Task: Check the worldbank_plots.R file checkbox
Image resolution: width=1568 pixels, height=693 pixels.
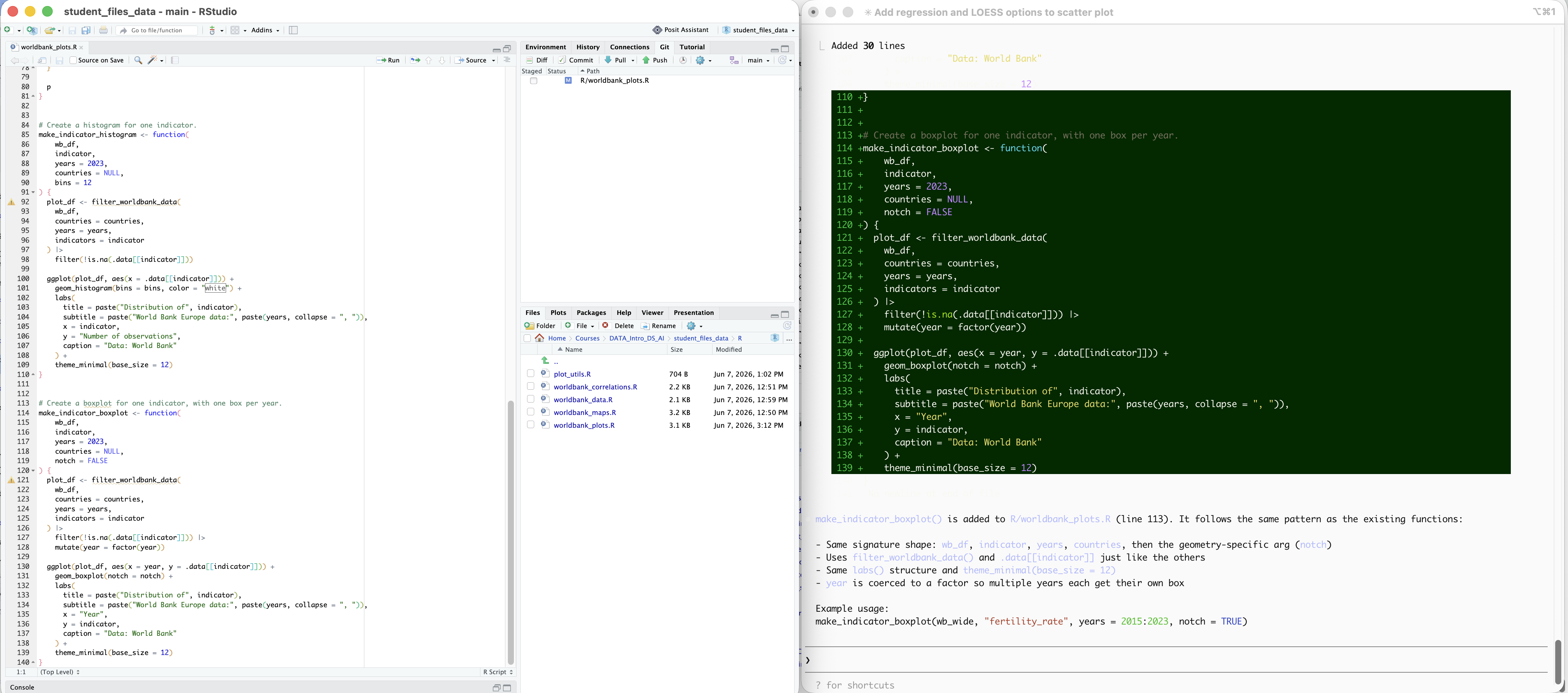Action: click(531, 425)
